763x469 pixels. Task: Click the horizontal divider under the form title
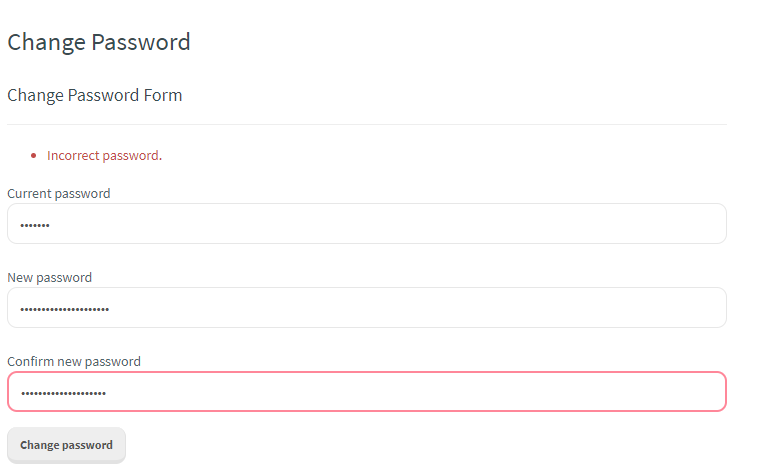366,125
